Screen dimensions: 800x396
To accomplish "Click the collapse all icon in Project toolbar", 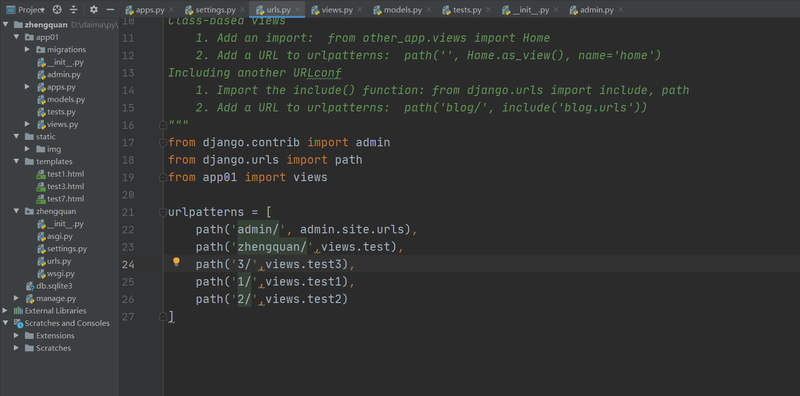I will 74,9.
